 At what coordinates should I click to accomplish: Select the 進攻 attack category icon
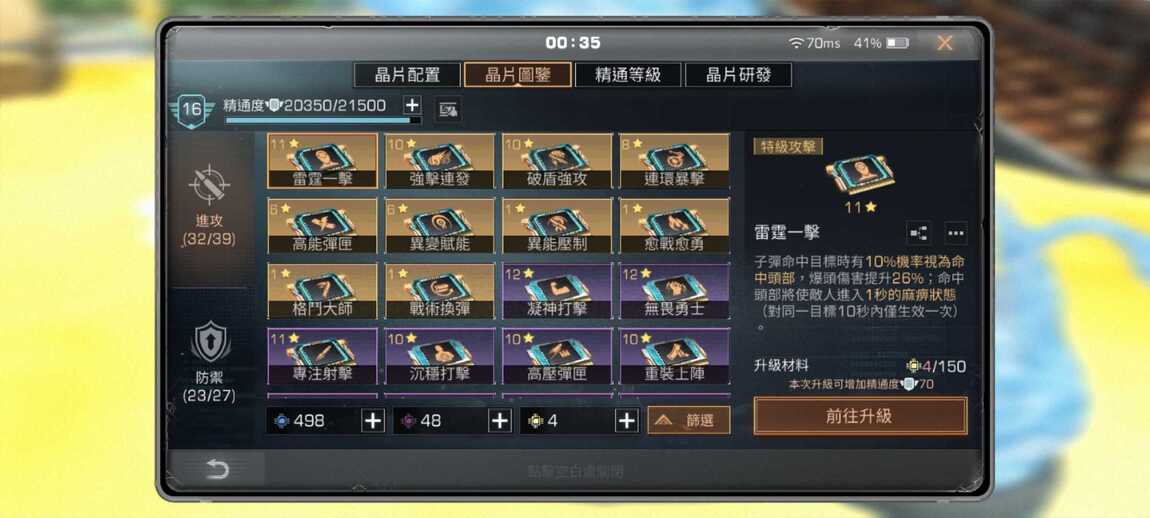[x=210, y=184]
